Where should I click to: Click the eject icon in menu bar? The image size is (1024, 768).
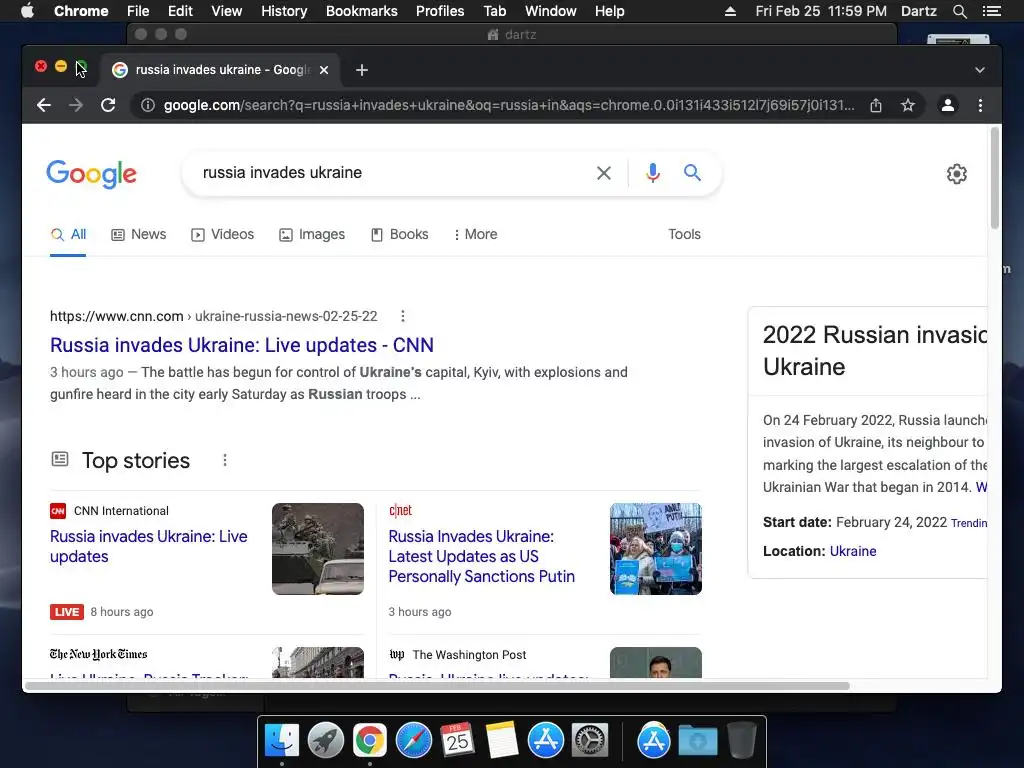[x=730, y=11]
